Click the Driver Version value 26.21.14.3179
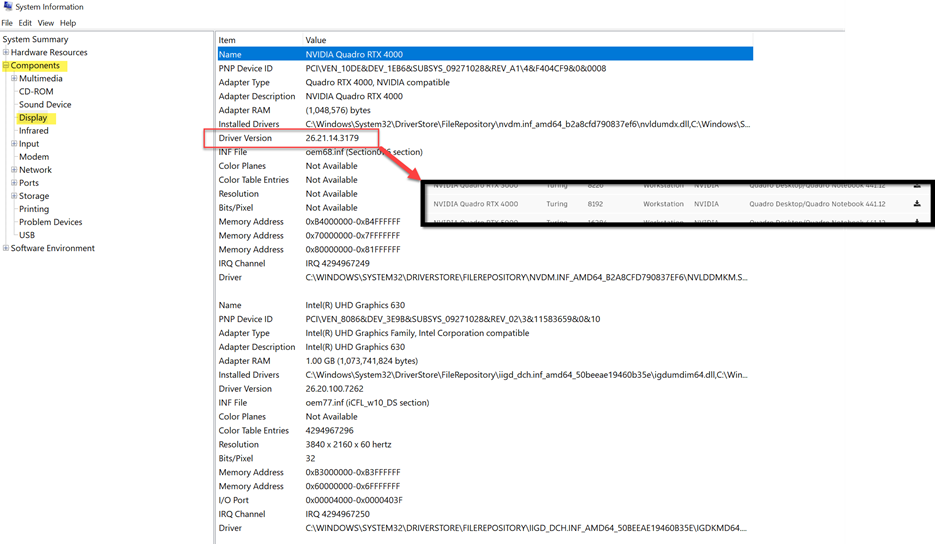This screenshot has width=935, height=544. 332,138
